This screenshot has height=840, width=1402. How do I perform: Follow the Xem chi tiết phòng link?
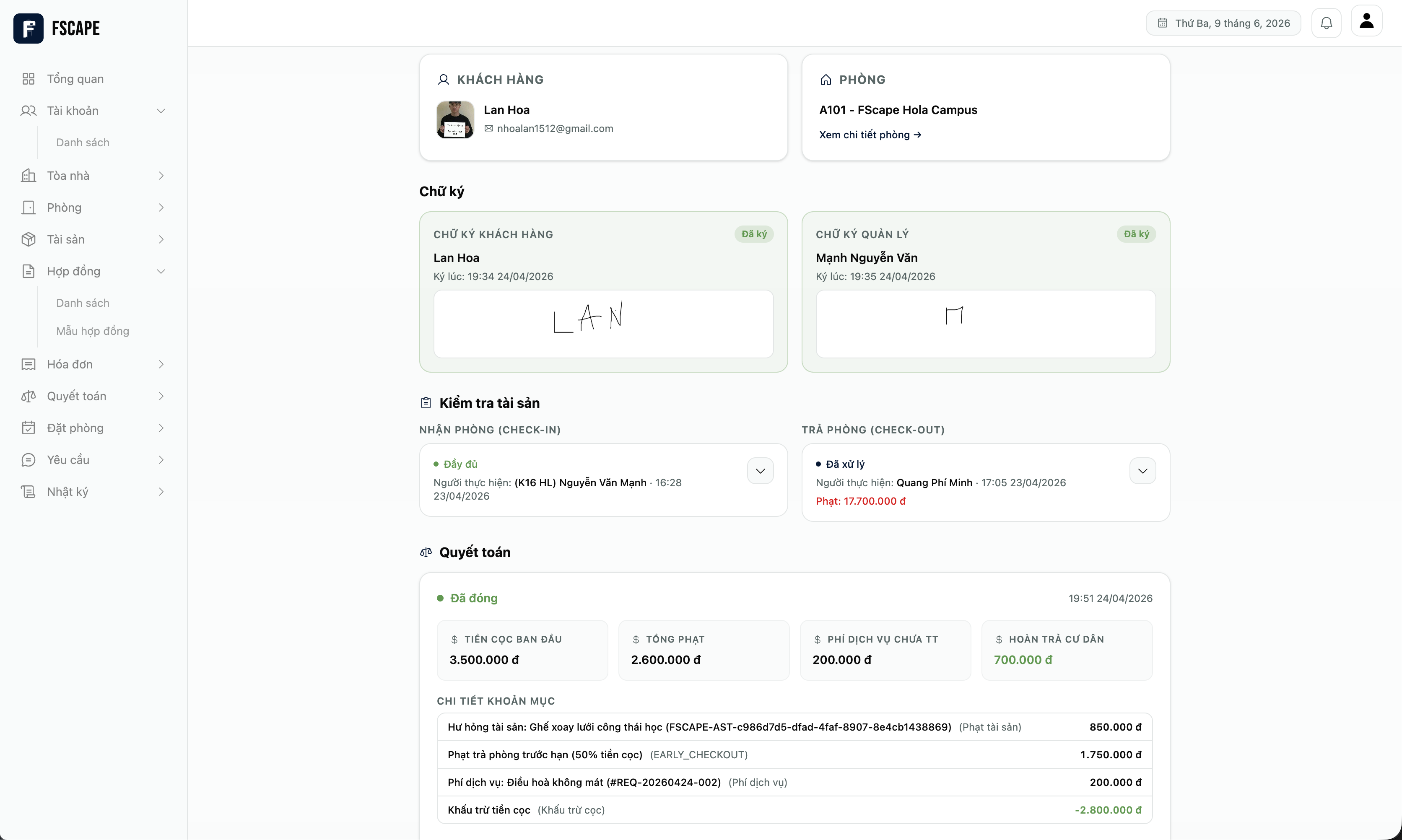pos(870,135)
